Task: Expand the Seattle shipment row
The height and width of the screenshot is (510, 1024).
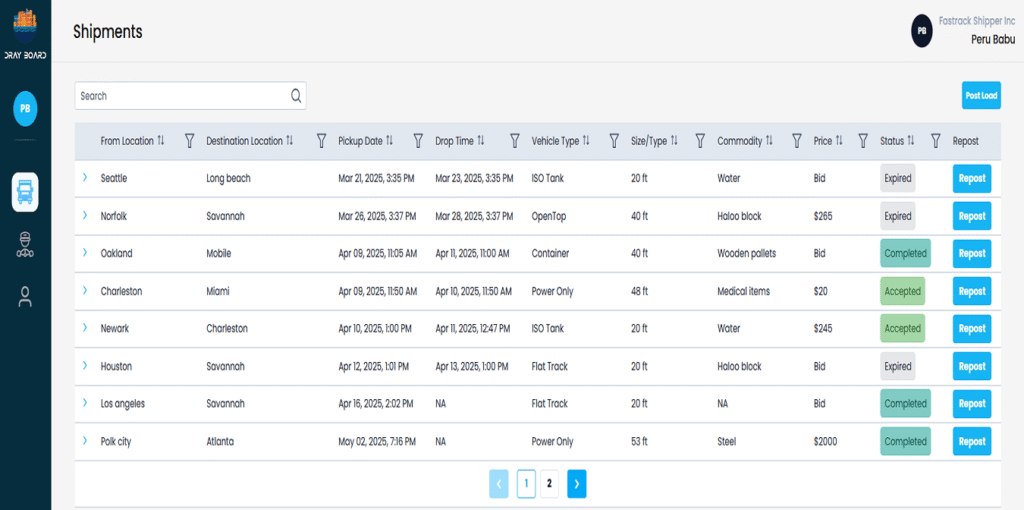Action: pyautogui.click(x=85, y=178)
